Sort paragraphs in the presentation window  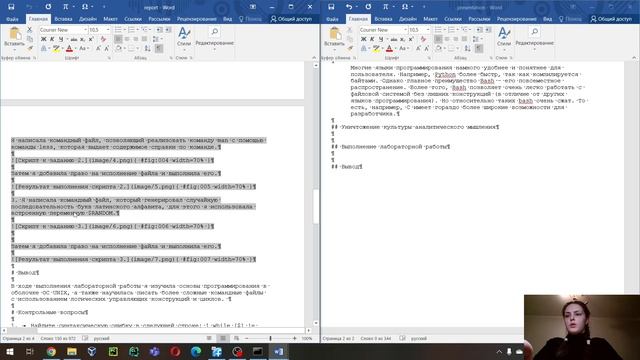click(467, 49)
